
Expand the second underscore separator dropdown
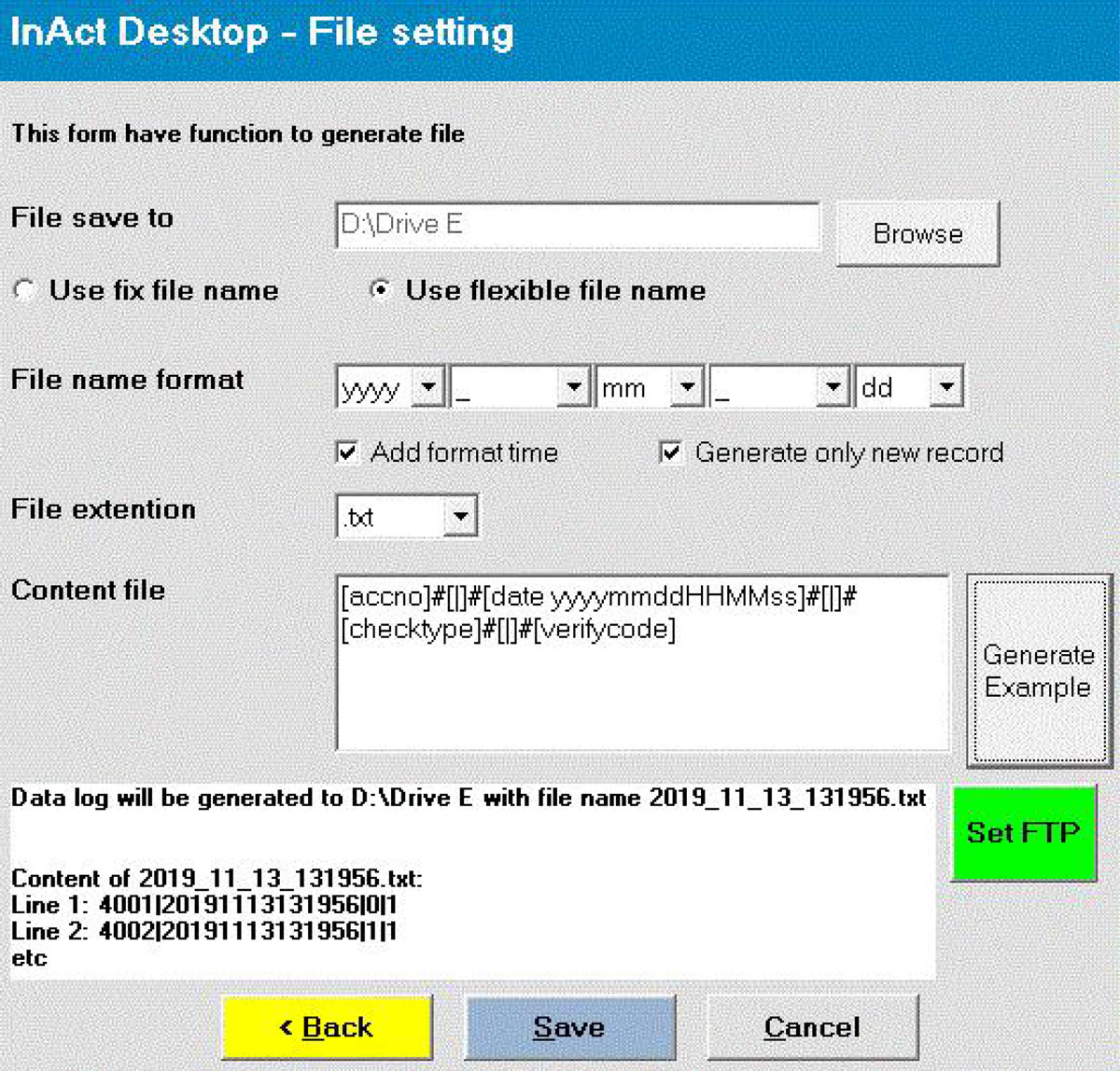(833, 387)
